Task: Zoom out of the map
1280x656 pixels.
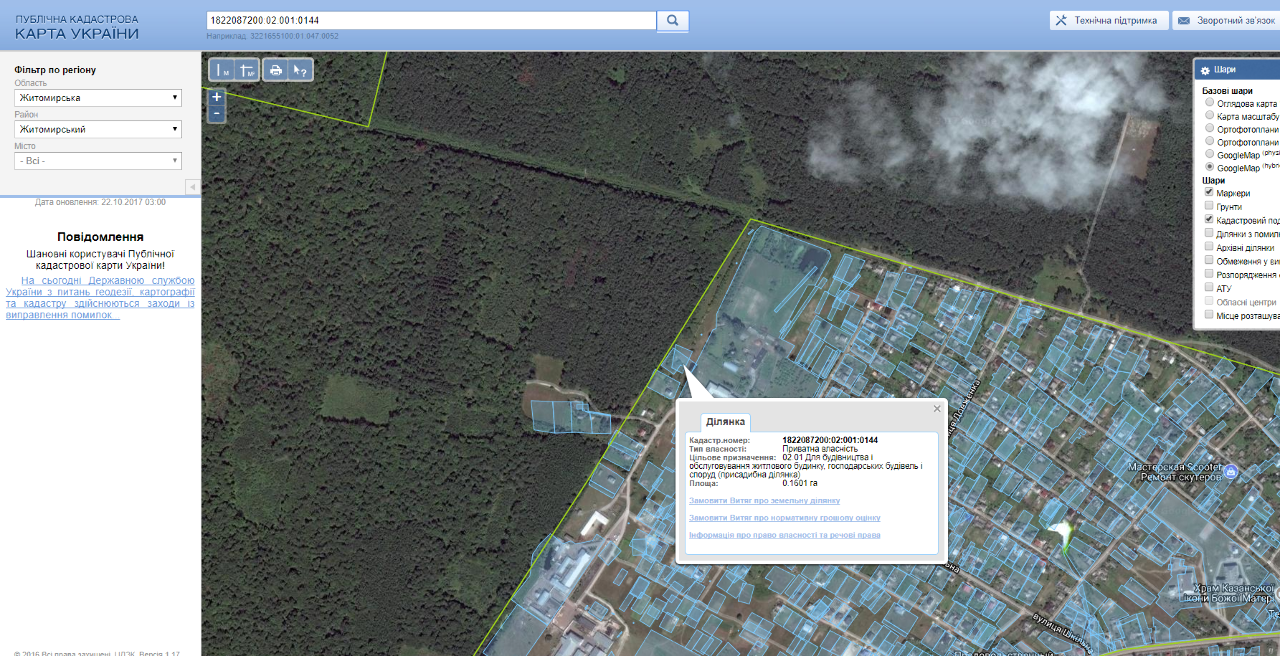Action: [x=217, y=114]
